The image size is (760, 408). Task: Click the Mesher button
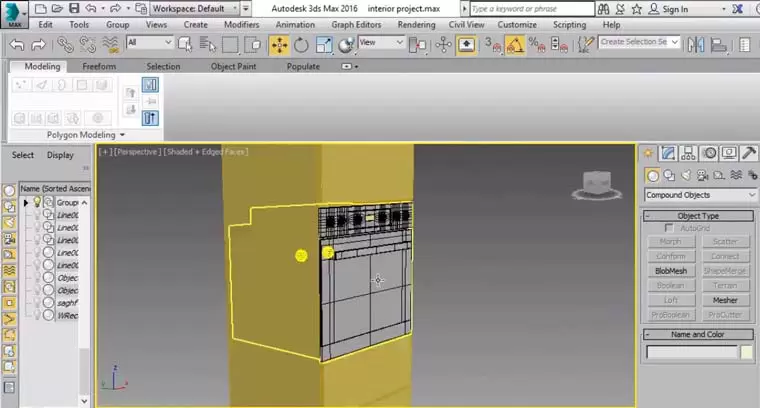[x=725, y=300]
